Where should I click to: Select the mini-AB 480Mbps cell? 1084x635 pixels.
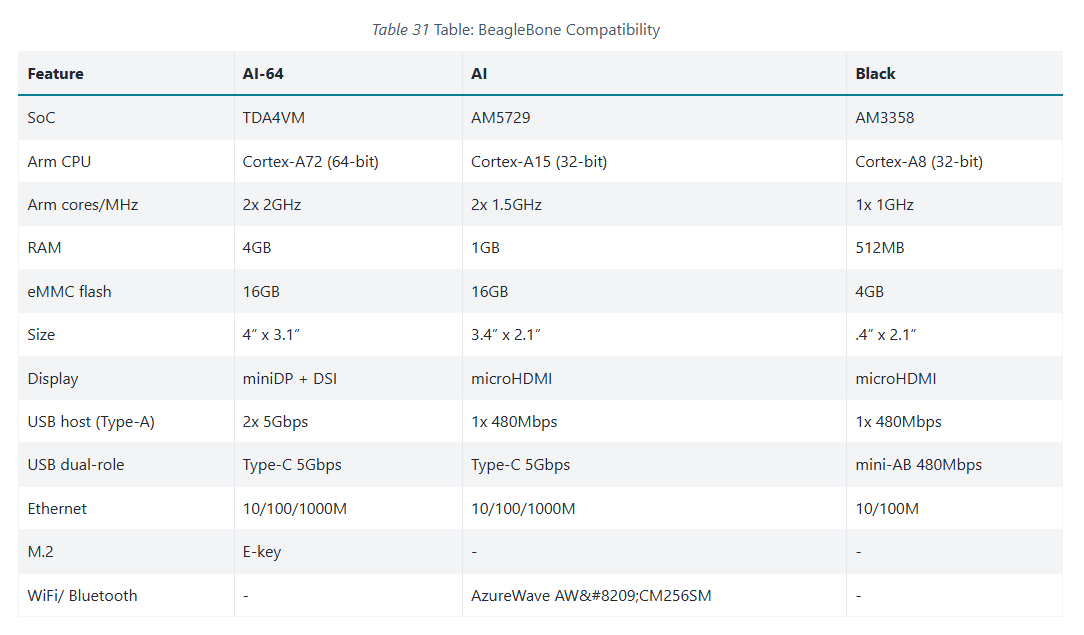click(x=919, y=465)
